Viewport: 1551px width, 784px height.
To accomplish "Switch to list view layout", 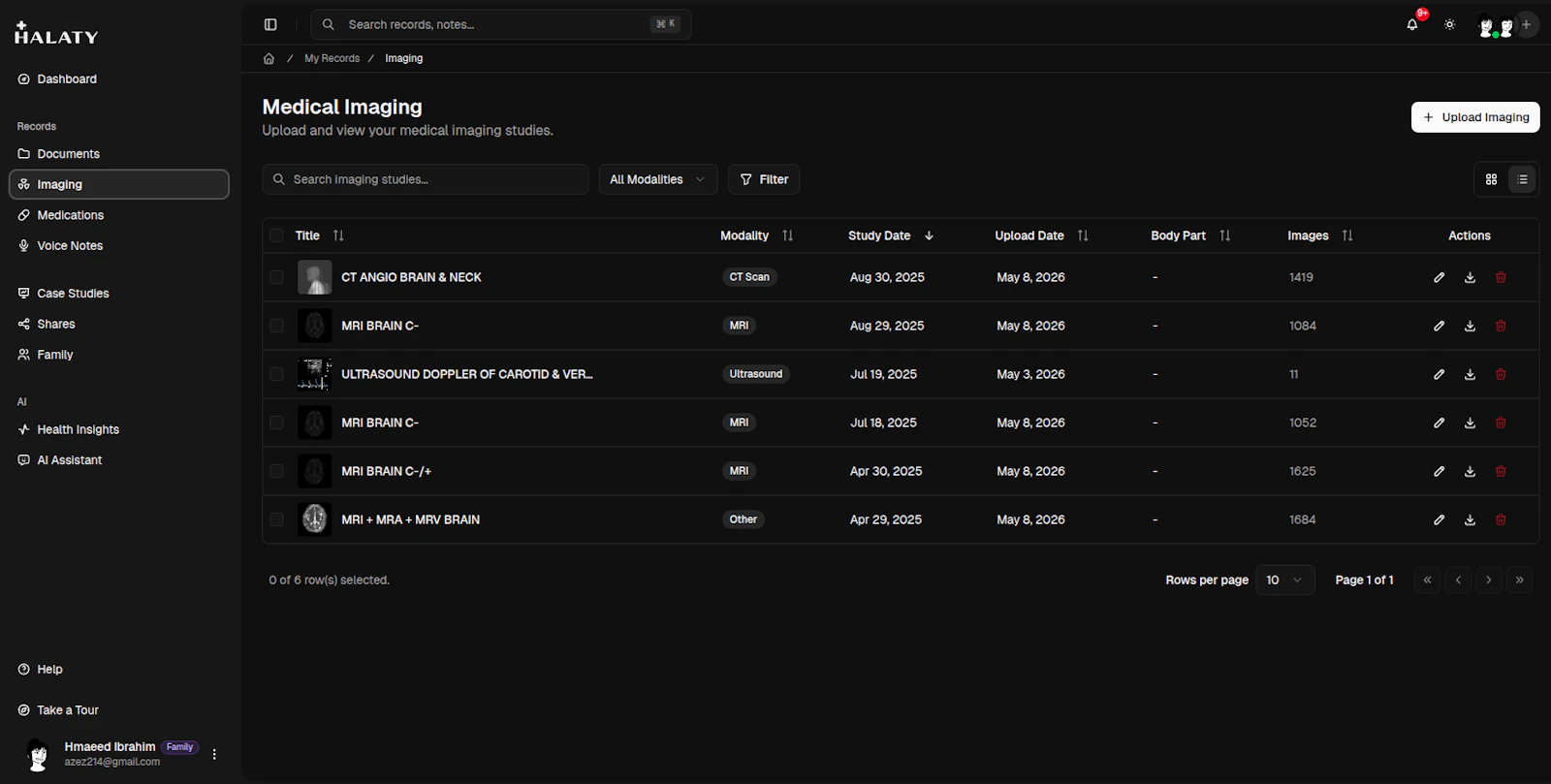I will [1522, 179].
